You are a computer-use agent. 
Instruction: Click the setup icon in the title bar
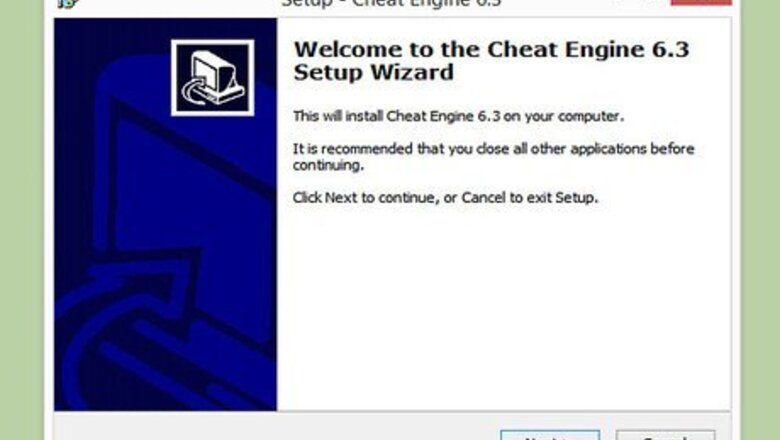pyautogui.click(x=68, y=3)
